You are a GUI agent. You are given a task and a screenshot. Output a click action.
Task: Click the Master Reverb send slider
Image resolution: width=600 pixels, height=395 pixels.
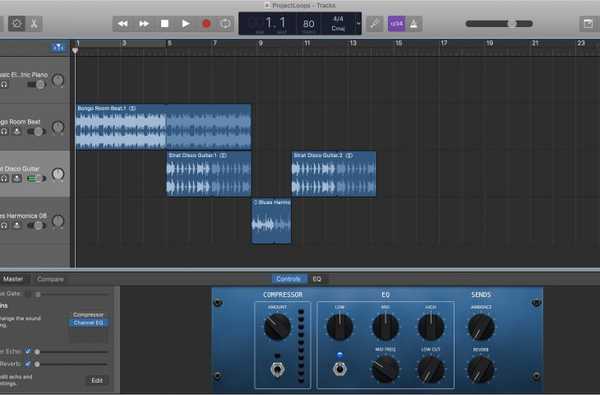(72, 364)
